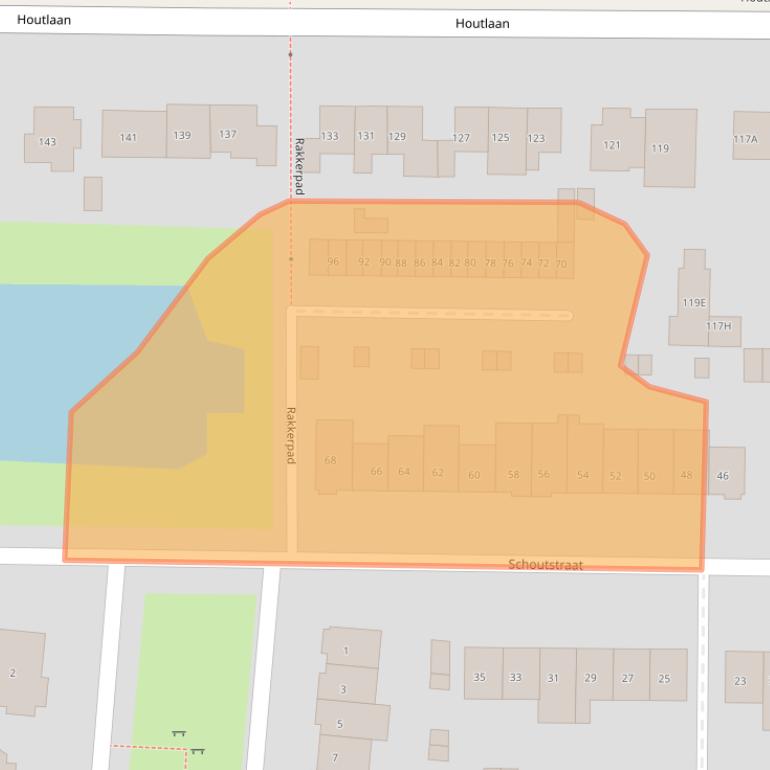
Task: Select the Schoutstraat street label
Action: point(545,565)
